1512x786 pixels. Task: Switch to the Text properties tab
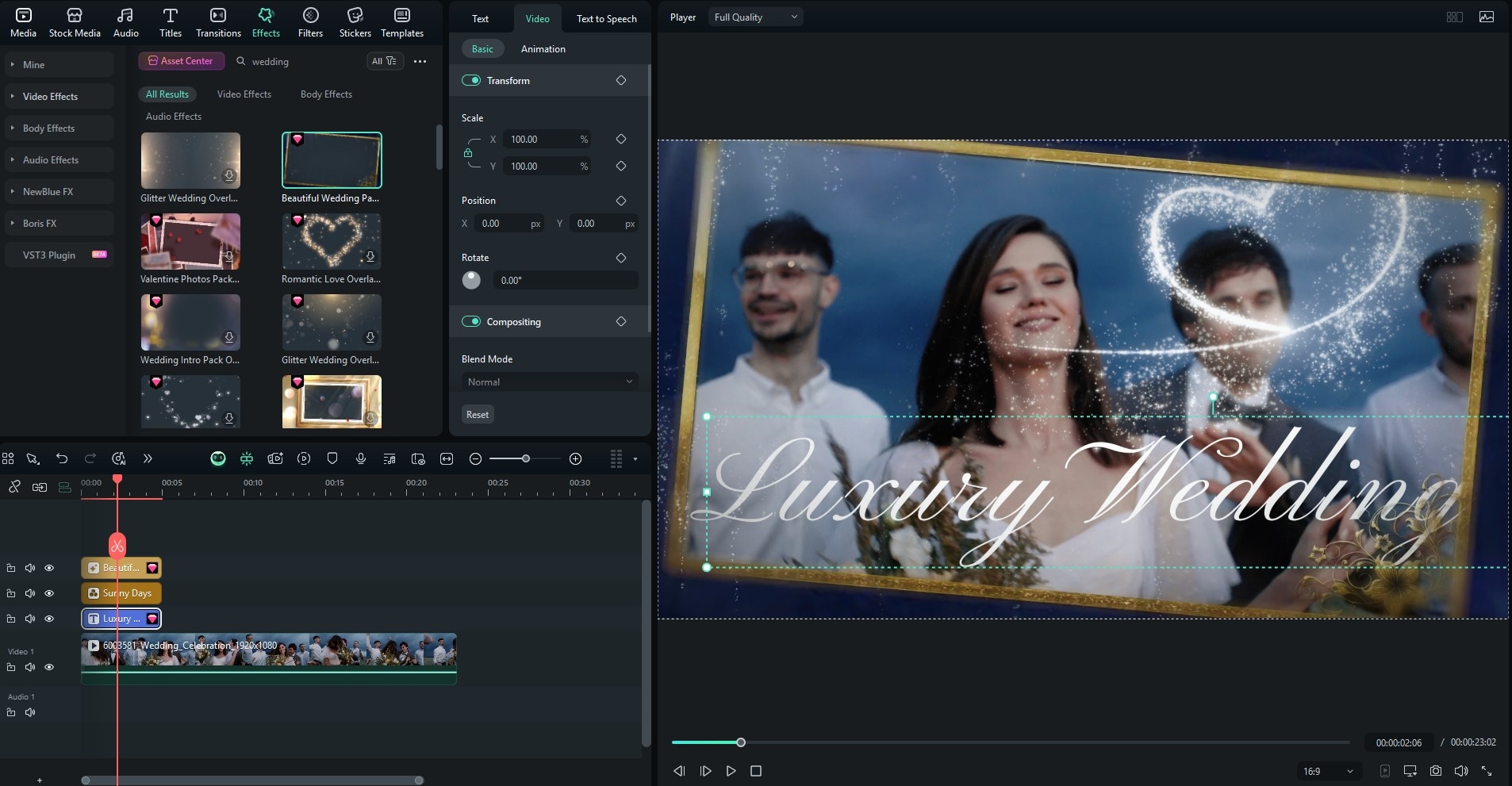(x=480, y=18)
